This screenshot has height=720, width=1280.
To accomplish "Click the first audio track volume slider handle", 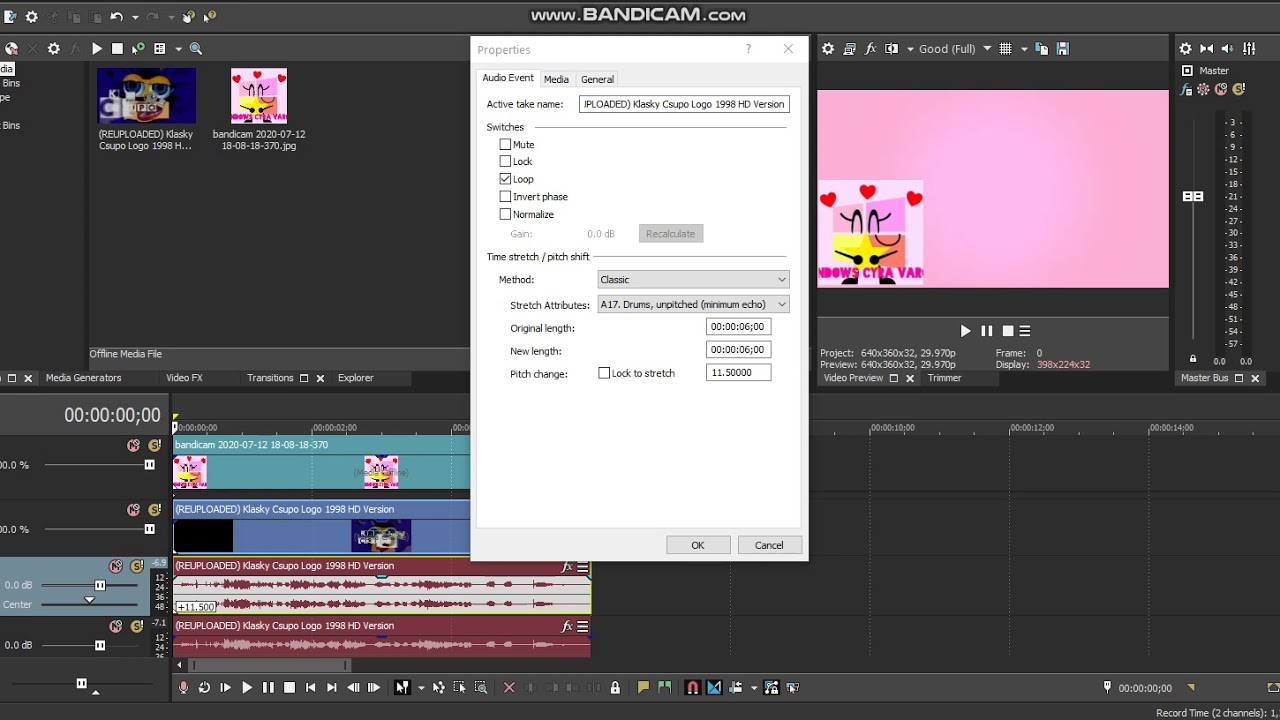I will click(x=100, y=585).
